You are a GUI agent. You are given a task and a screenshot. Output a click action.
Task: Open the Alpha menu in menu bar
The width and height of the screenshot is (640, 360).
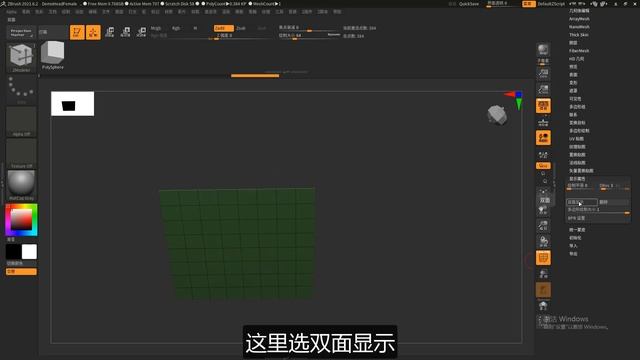pos(11,12)
